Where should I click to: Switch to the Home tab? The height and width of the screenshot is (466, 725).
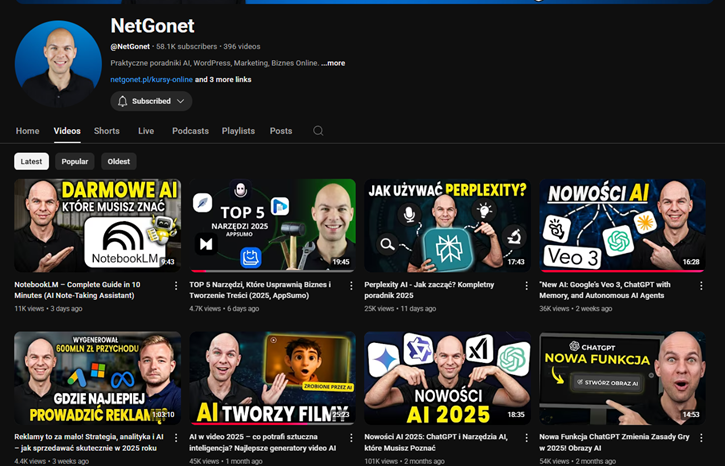coord(27,131)
